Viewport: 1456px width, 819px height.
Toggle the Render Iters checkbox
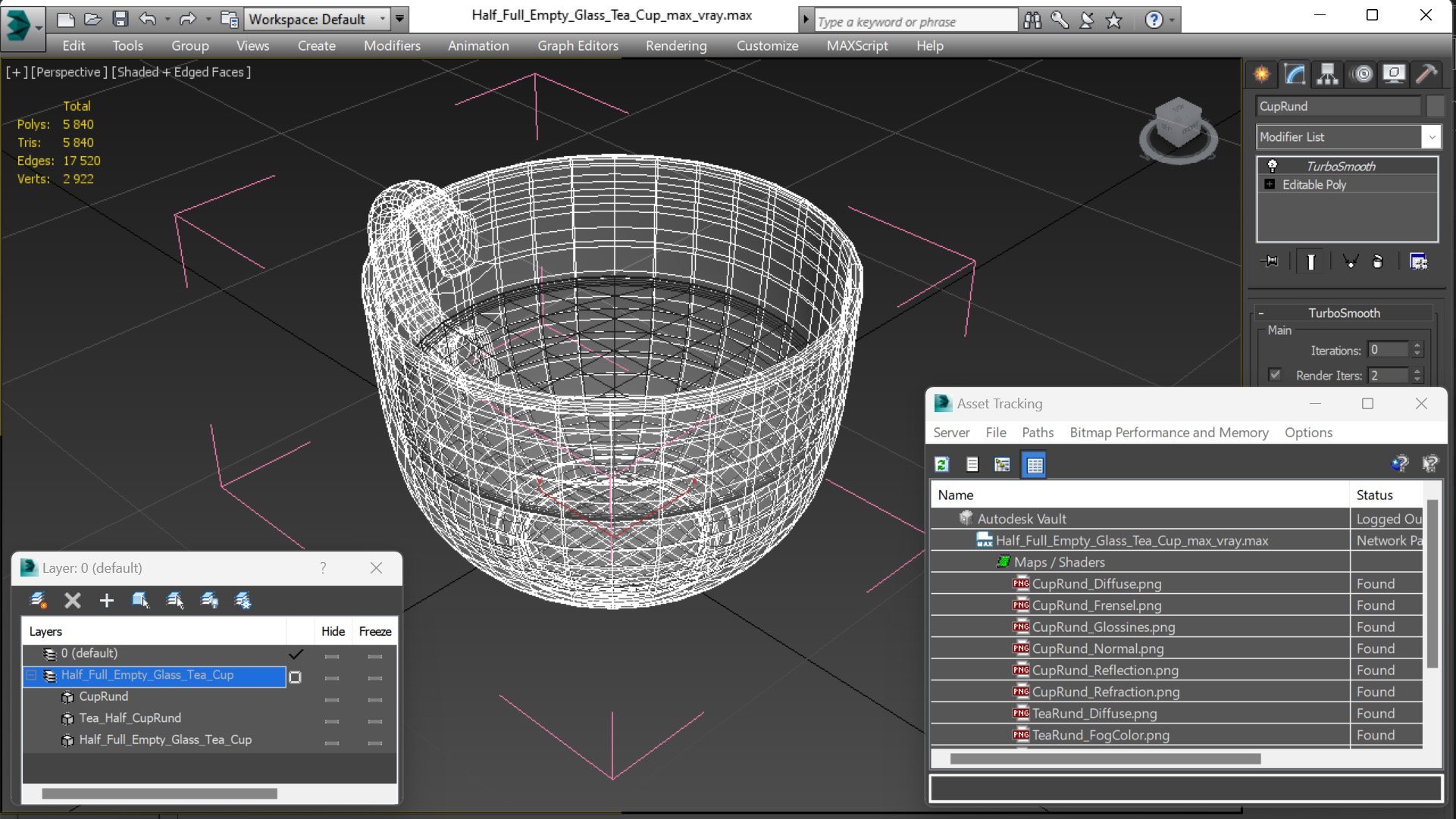pos(1275,375)
